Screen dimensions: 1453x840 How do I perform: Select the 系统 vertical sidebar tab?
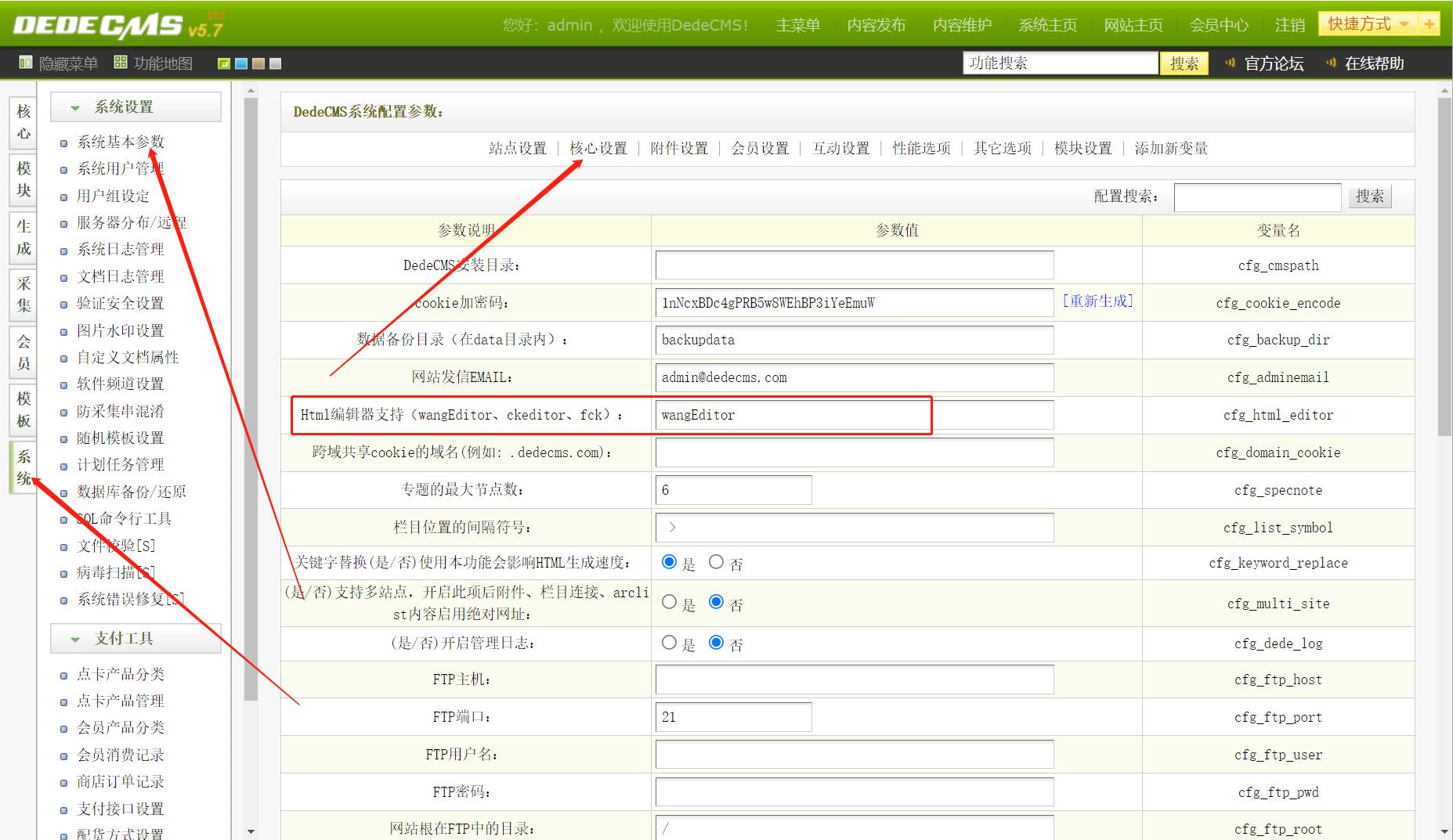point(23,467)
